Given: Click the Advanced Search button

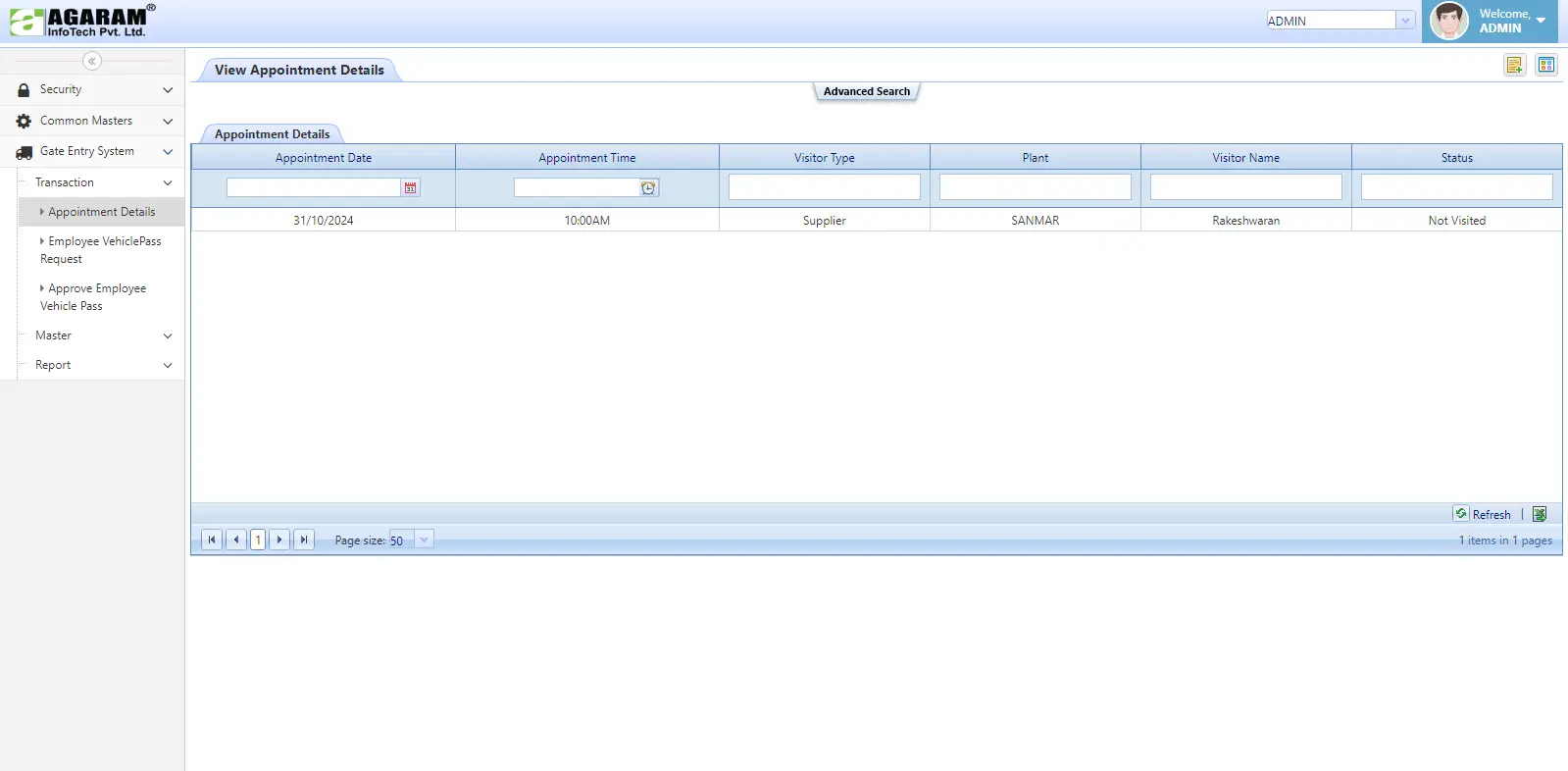Looking at the screenshot, I should point(867,91).
